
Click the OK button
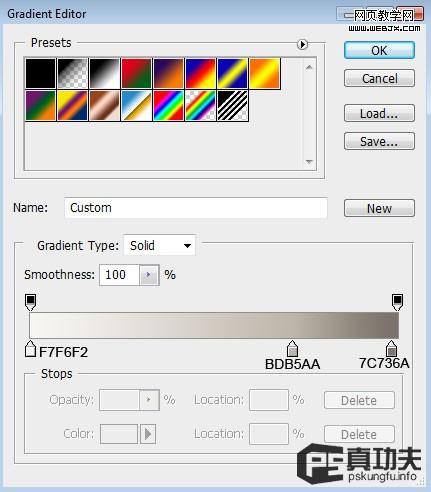tap(379, 51)
